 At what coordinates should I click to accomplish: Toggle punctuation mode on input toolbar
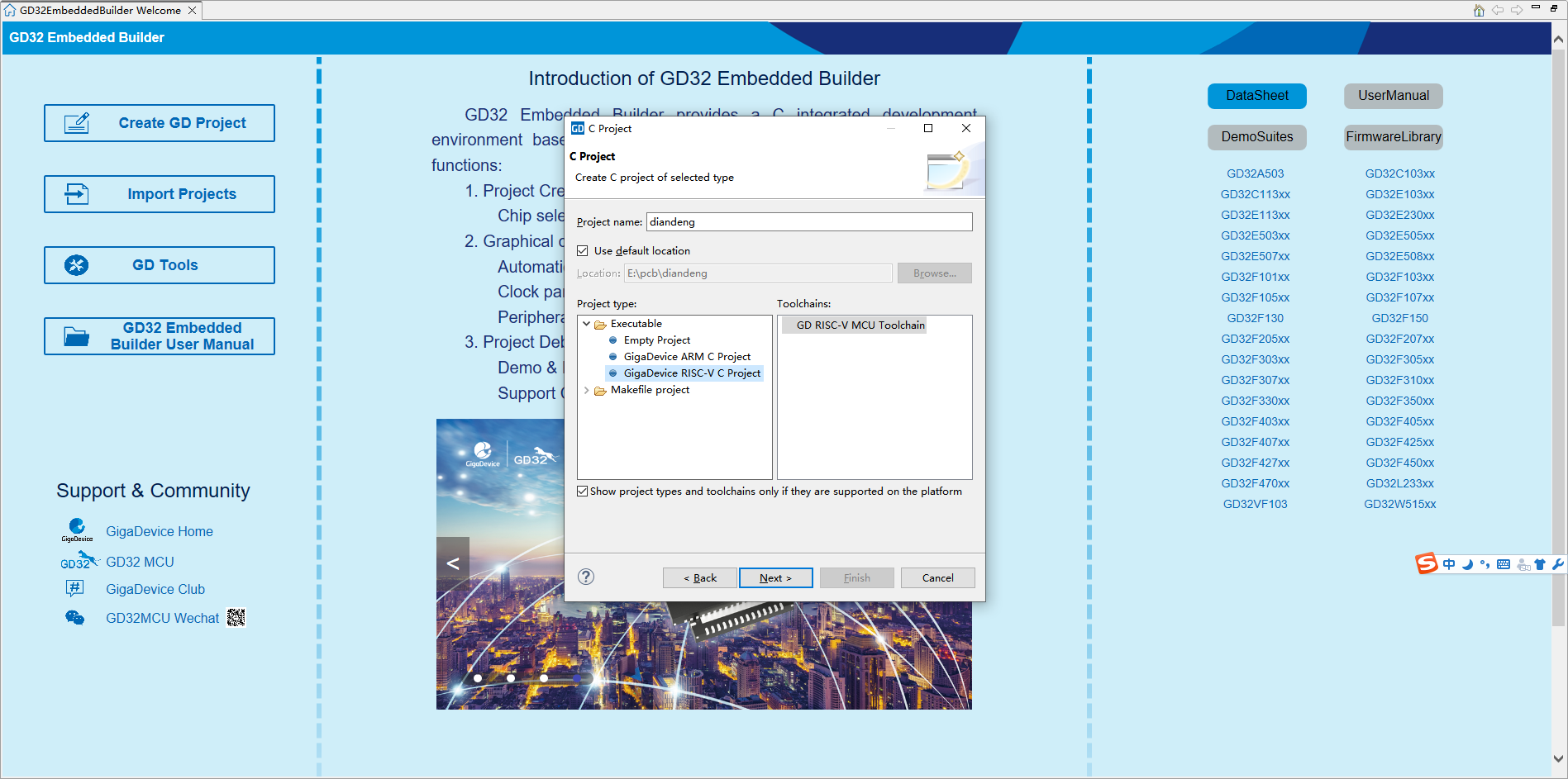pyautogui.click(x=1485, y=564)
